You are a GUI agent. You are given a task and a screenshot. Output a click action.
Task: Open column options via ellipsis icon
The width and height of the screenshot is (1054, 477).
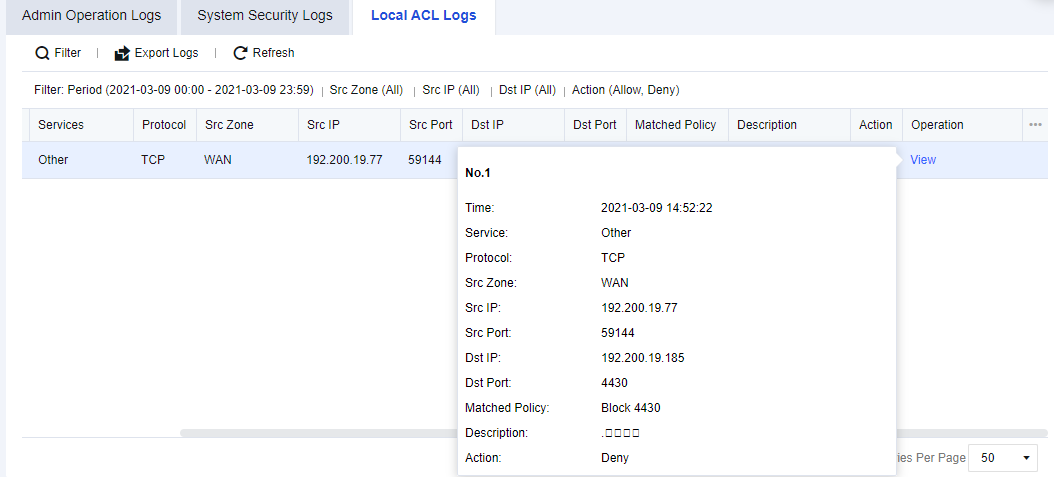(x=1035, y=125)
